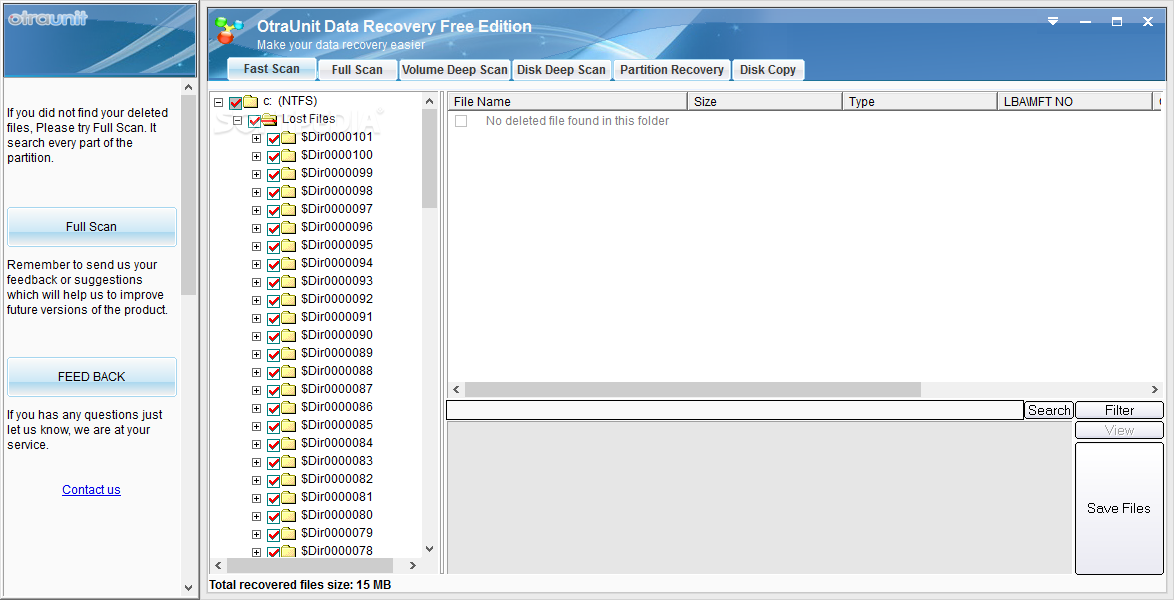
Task: Select the Disk Copy tab
Action: coord(767,70)
